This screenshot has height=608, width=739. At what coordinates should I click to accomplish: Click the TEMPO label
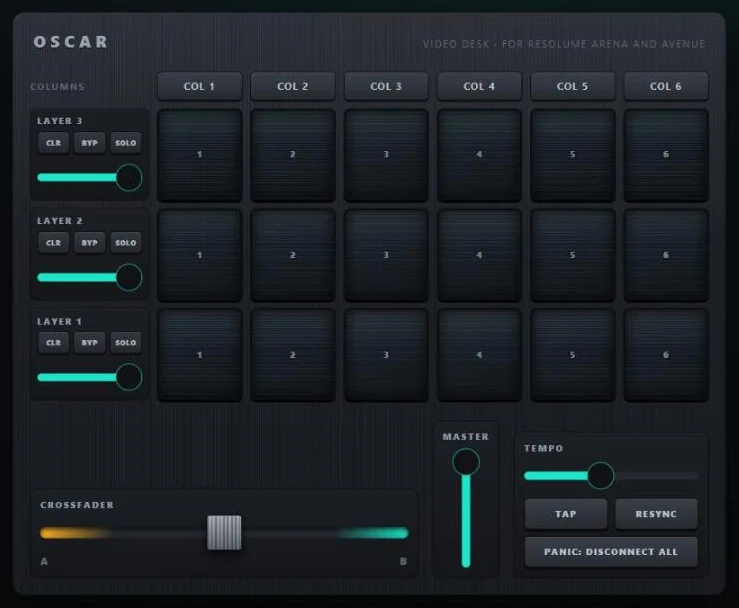[x=543, y=448]
